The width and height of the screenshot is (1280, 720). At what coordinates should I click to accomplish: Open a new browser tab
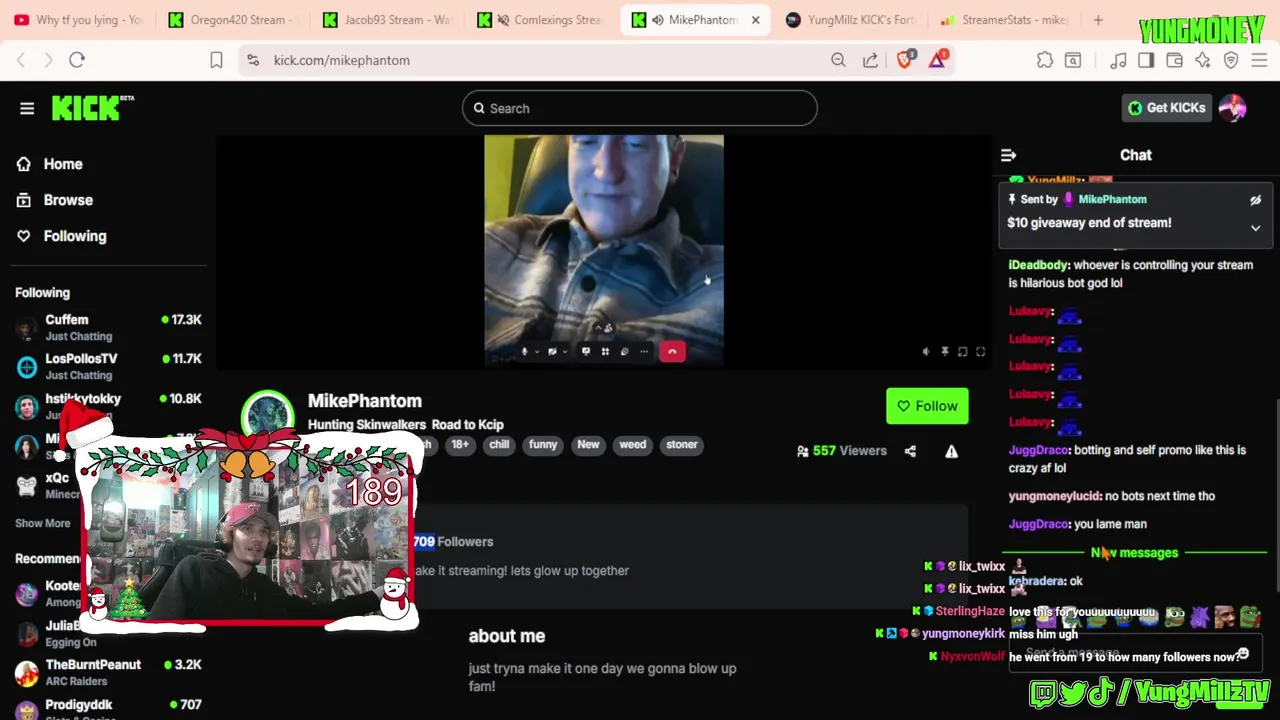click(1098, 20)
